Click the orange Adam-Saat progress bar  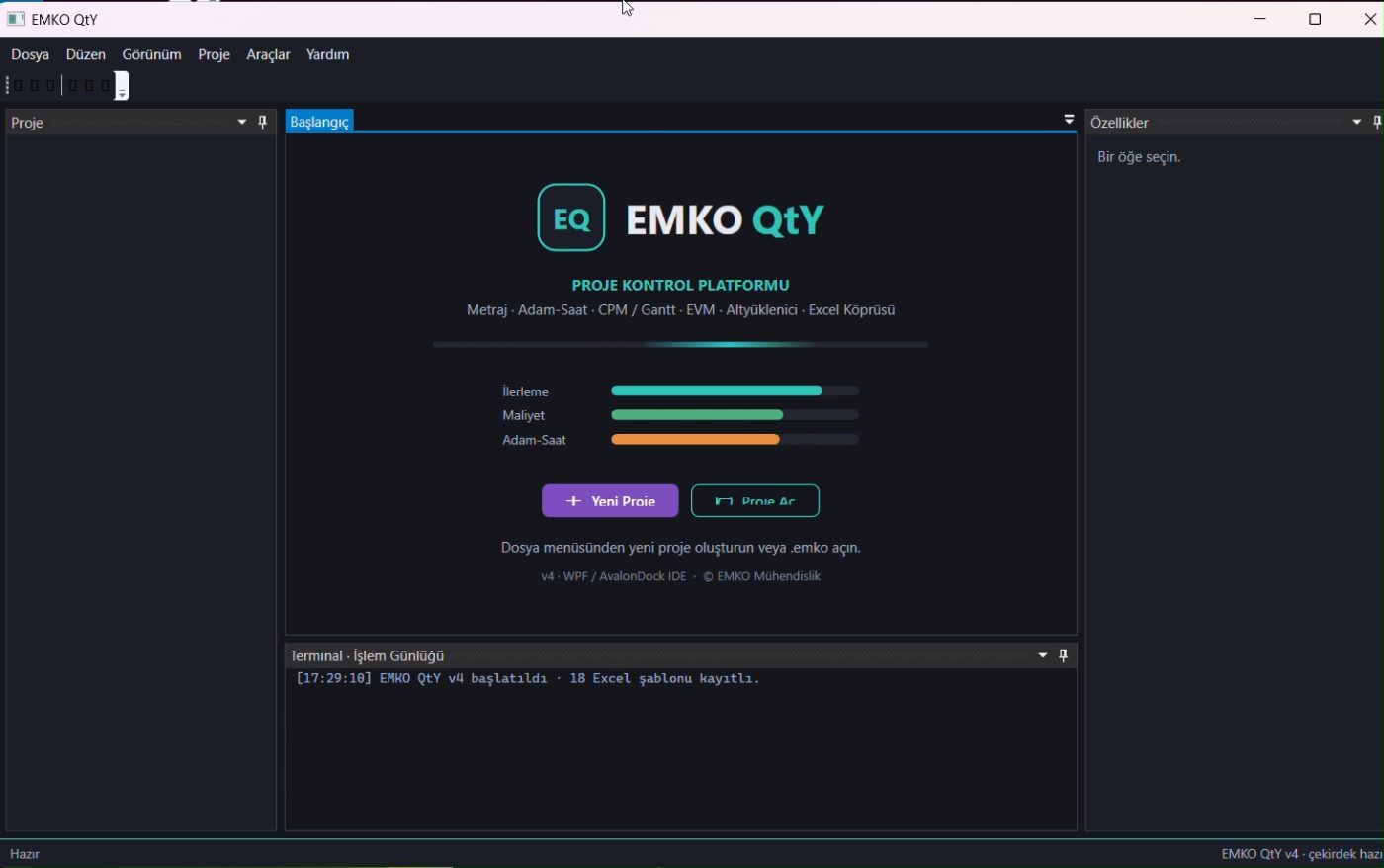pyautogui.click(x=735, y=439)
